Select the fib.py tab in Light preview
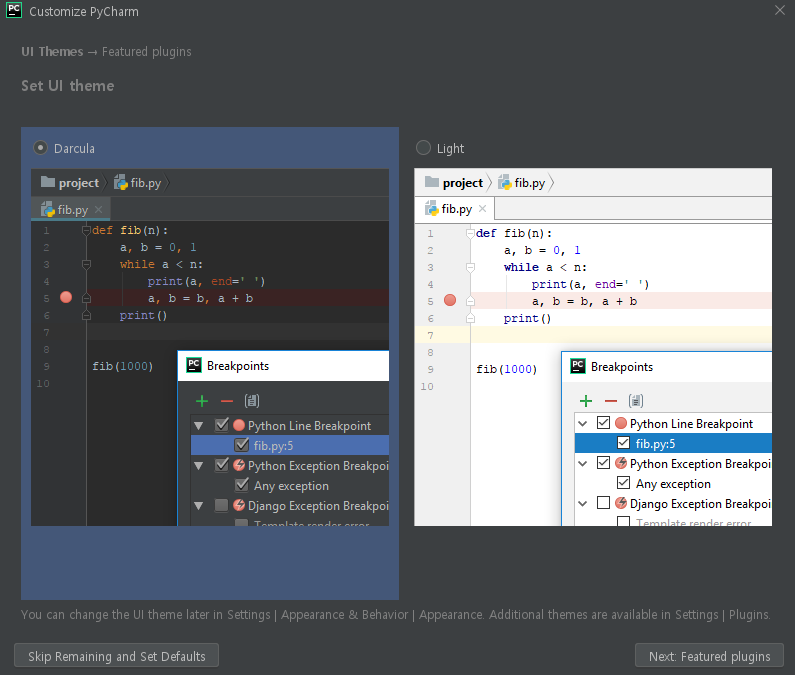795x675 pixels. pos(455,209)
